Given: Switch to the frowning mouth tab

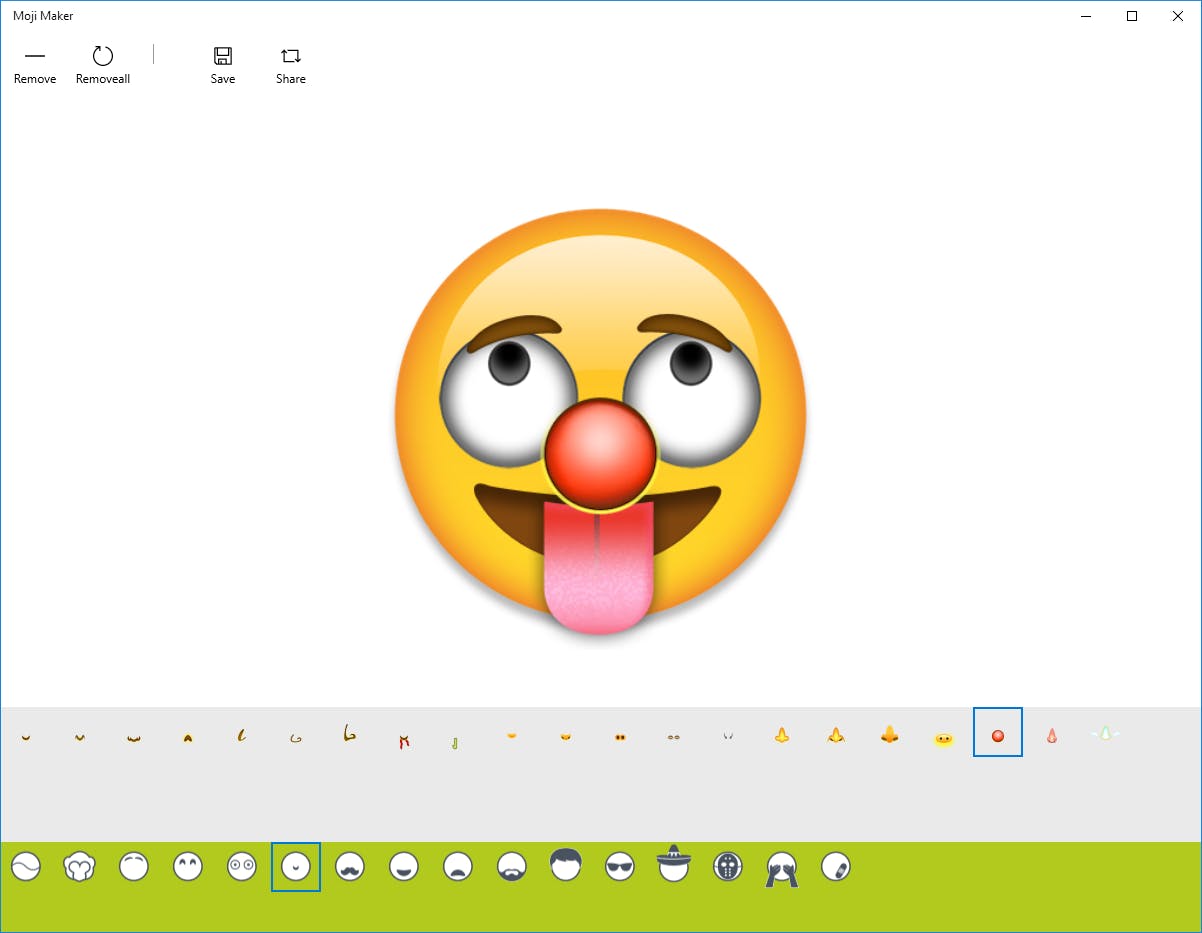Looking at the screenshot, I should coord(457,866).
